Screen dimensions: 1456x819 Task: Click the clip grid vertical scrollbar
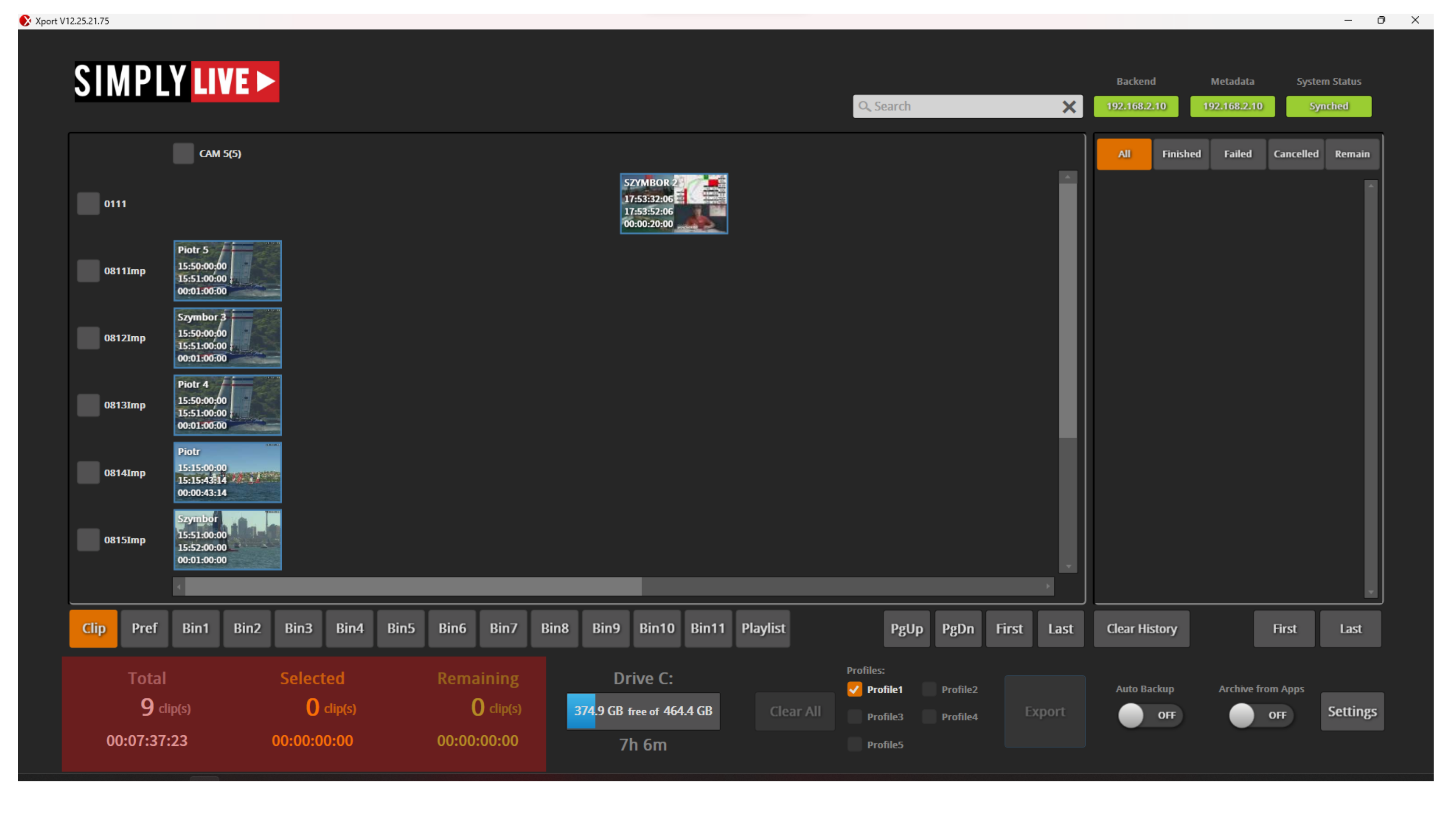tap(1067, 371)
